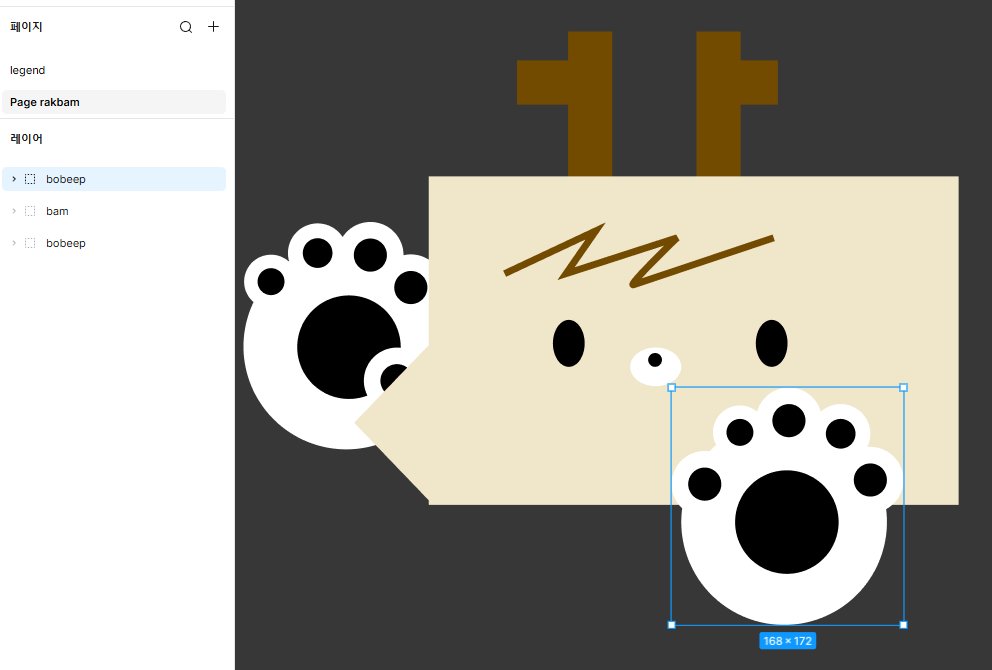The image size is (992, 670).
Task: Click top-right selection handle of selected paw
Action: (x=903, y=387)
